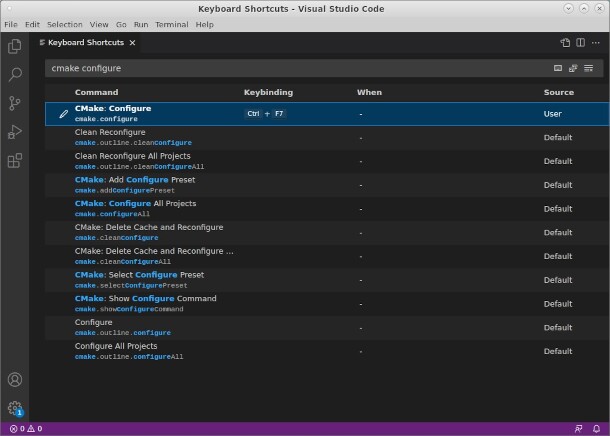Open the Accounts menu icon

[x=15, y=380]
